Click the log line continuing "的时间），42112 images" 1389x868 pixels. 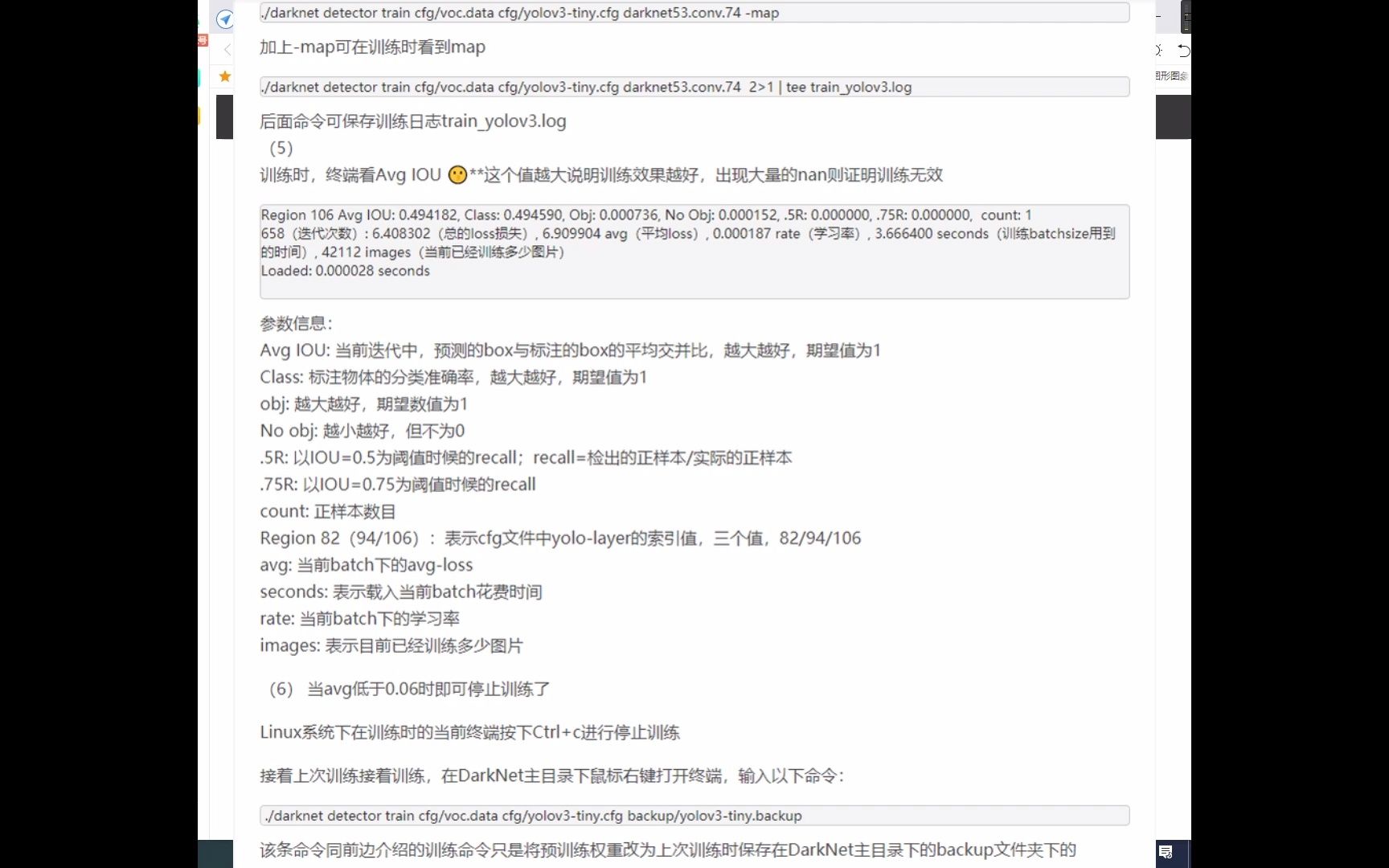click(x=412, y=252)
